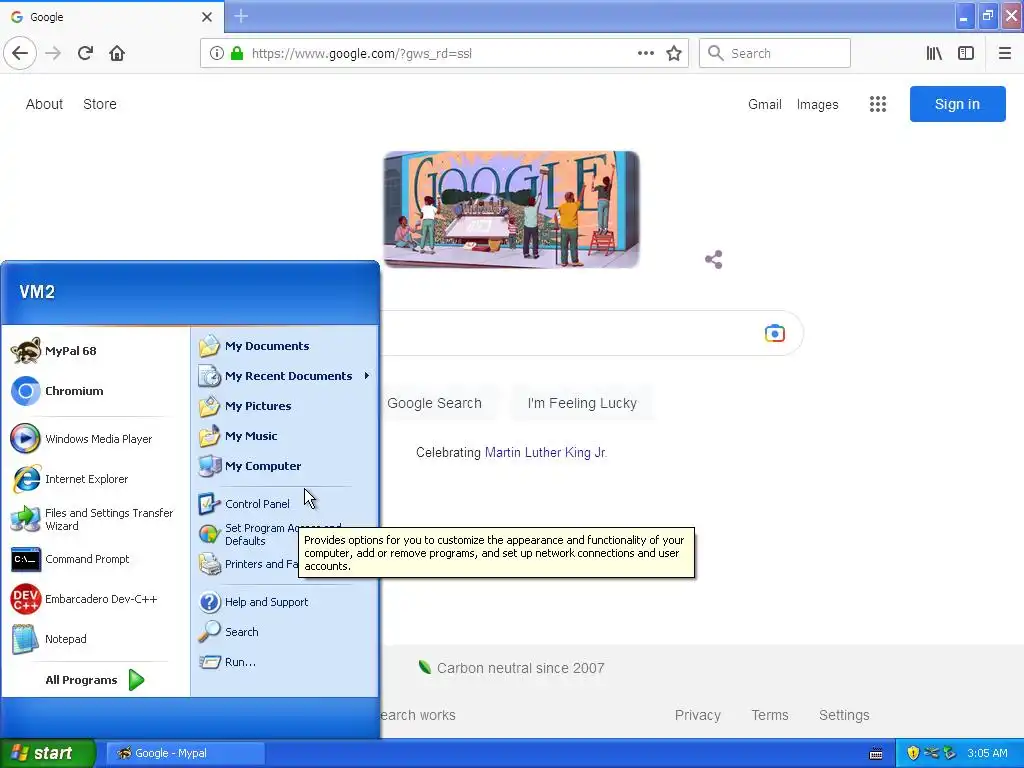Open My Pictures folder
This screenshot has width=1024, height=768.
coord(285,406)
